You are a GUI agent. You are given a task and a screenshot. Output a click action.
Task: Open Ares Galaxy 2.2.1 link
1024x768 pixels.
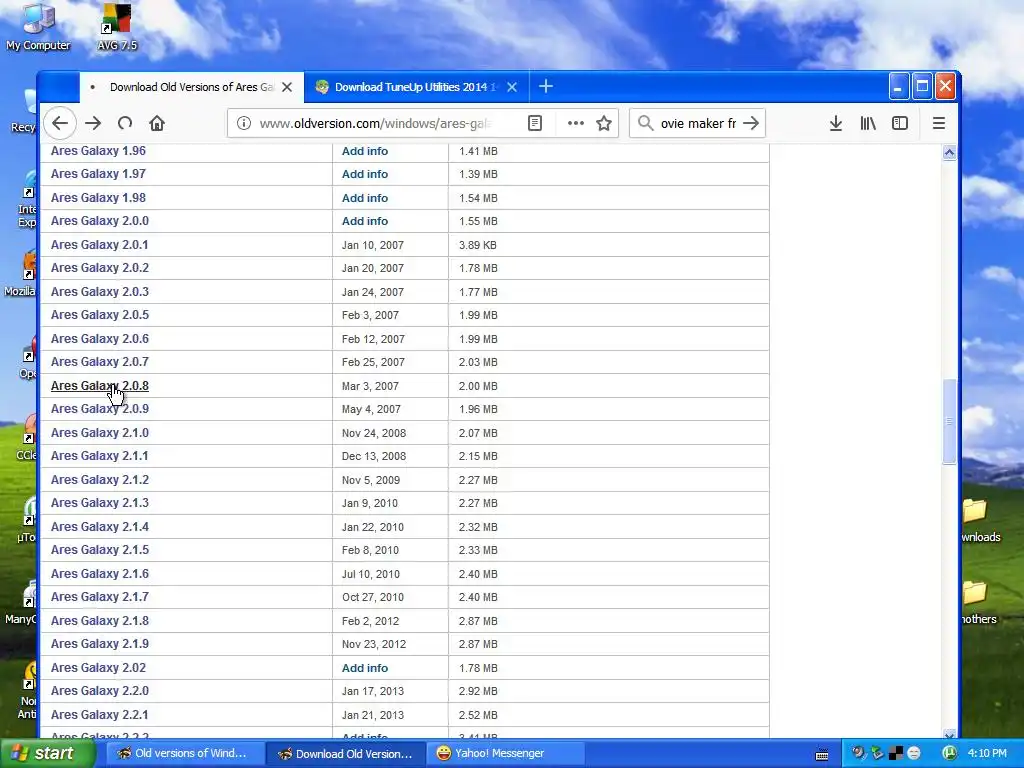coord(99,714)
